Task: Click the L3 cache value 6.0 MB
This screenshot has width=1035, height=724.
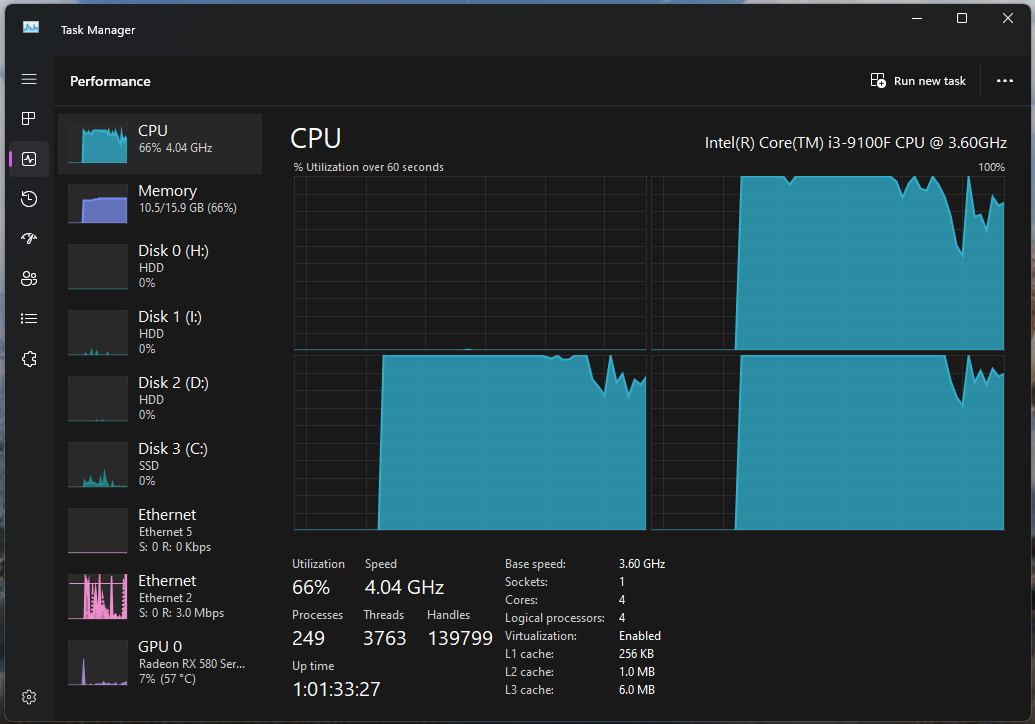Action: (636, 690)
